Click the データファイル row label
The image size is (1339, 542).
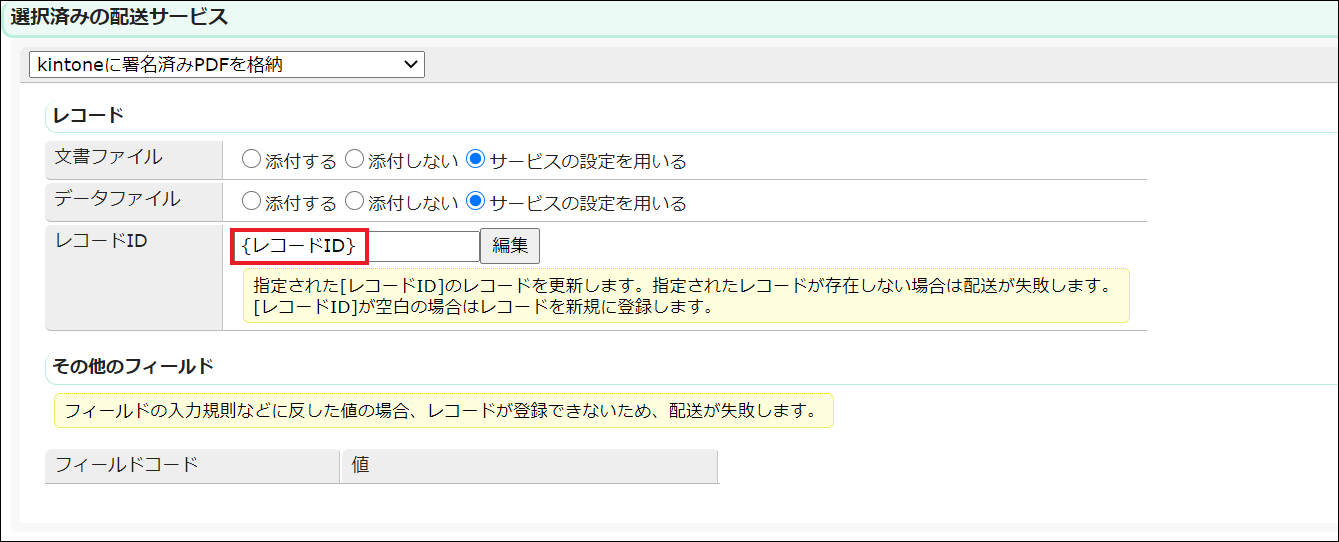pos(117,199)
